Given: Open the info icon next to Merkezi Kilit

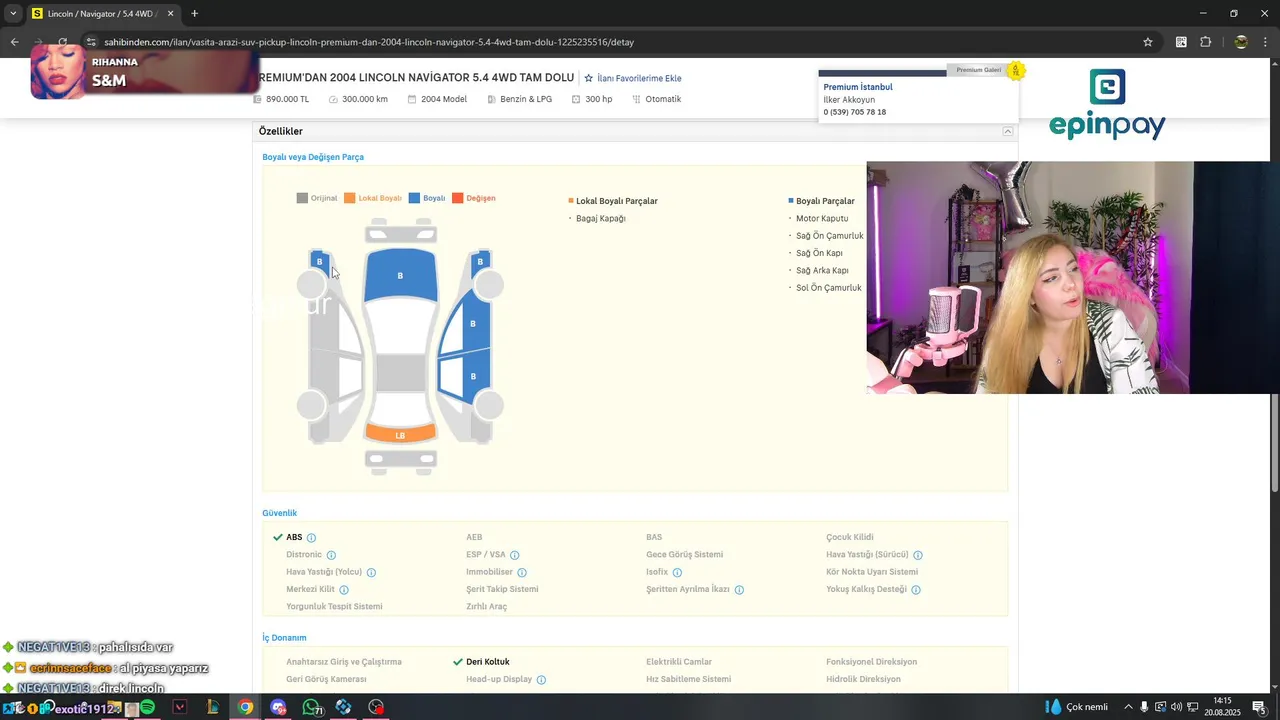Looking at the screenshot, I should [344, 590].
